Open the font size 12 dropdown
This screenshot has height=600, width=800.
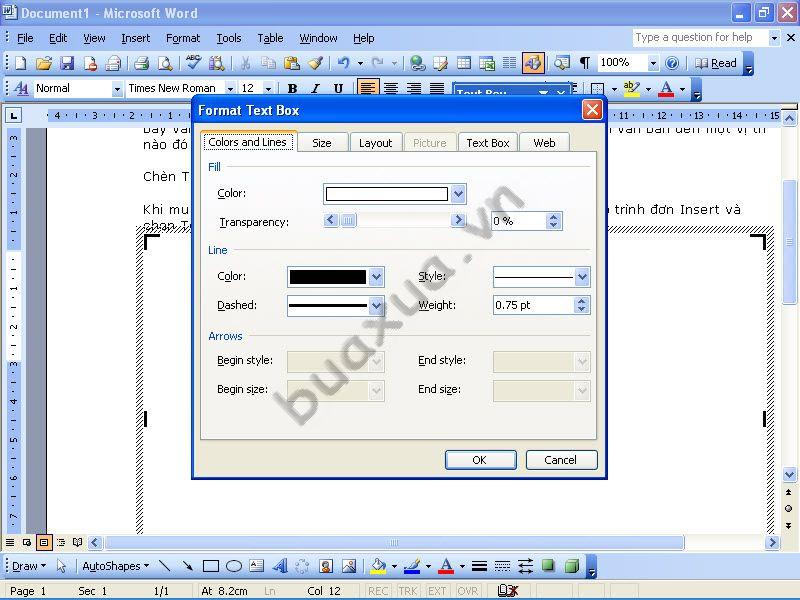pyautogui.click(x=269, y=89)
